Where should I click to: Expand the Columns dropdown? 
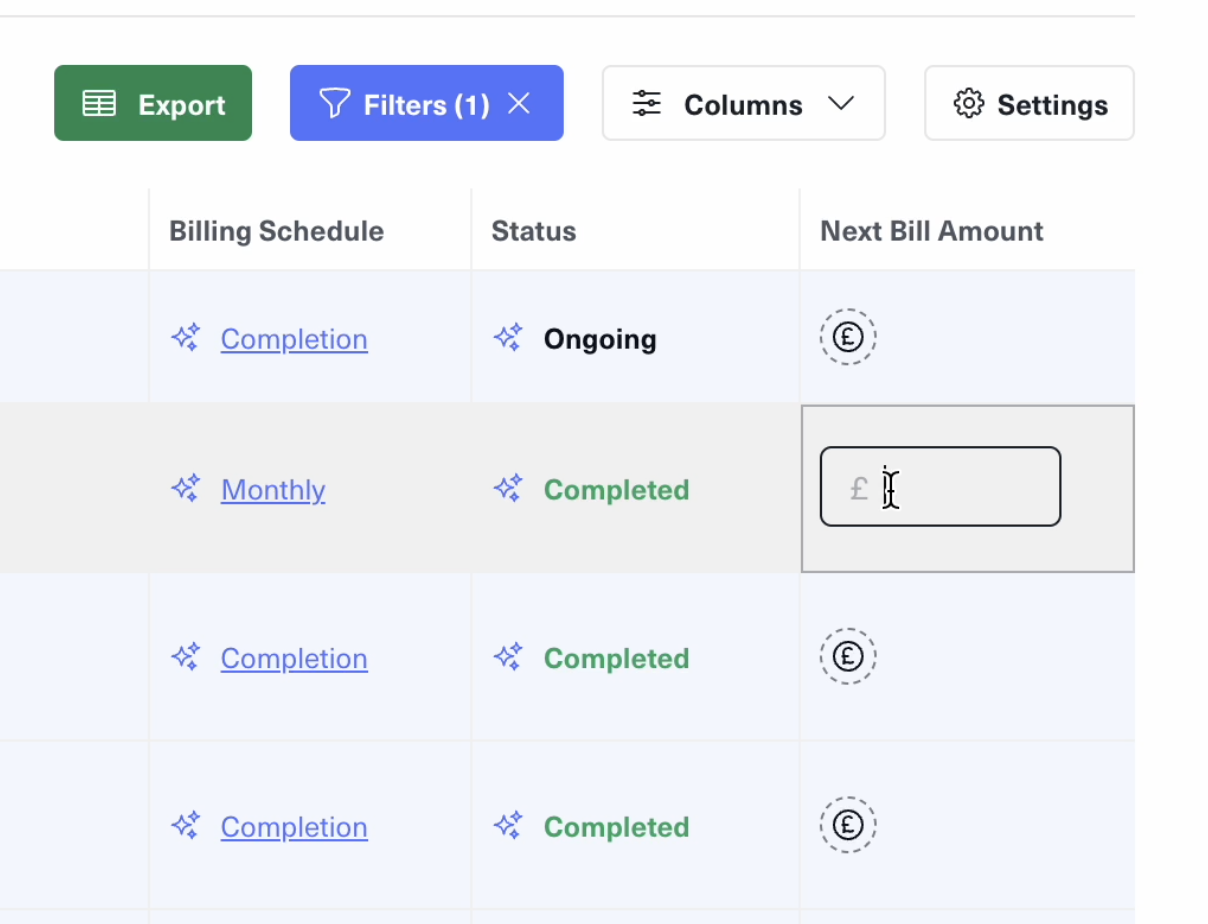[743, 104]
